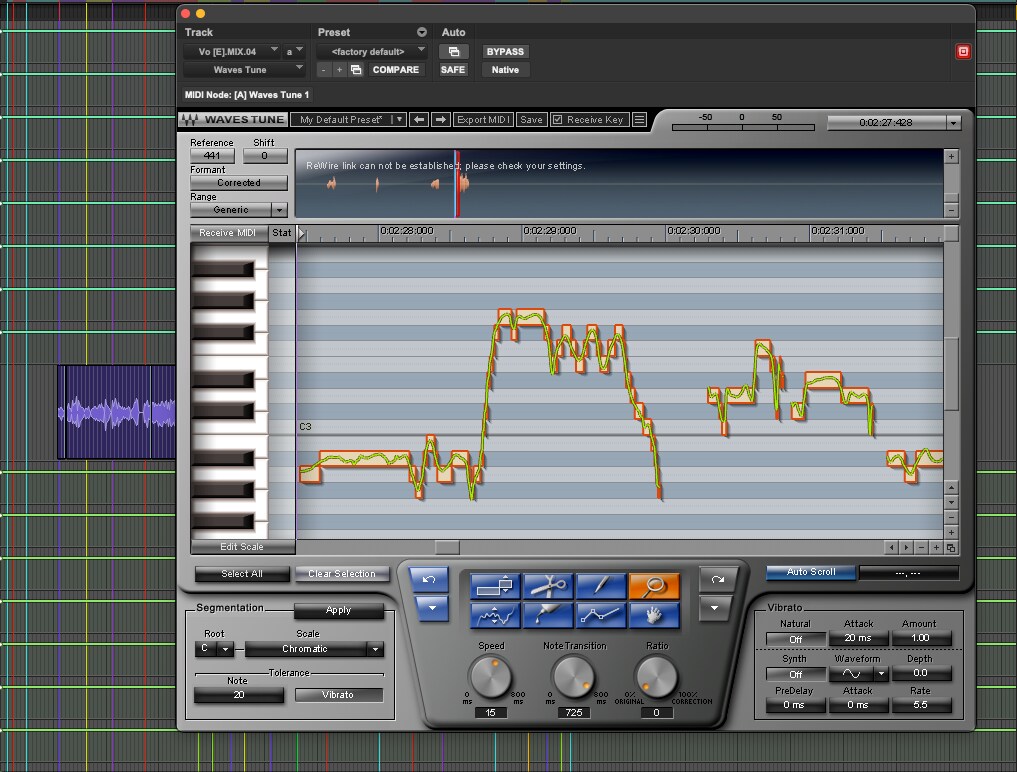Toggle plugin BYPASS

505,51
